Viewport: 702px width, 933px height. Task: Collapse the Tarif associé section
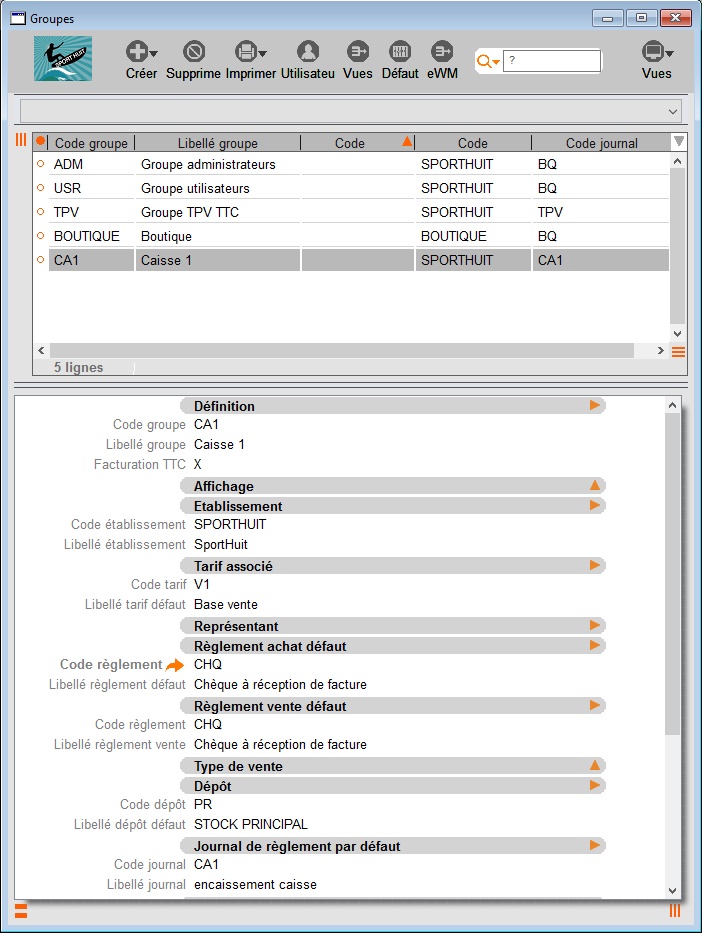coord(594,565)
